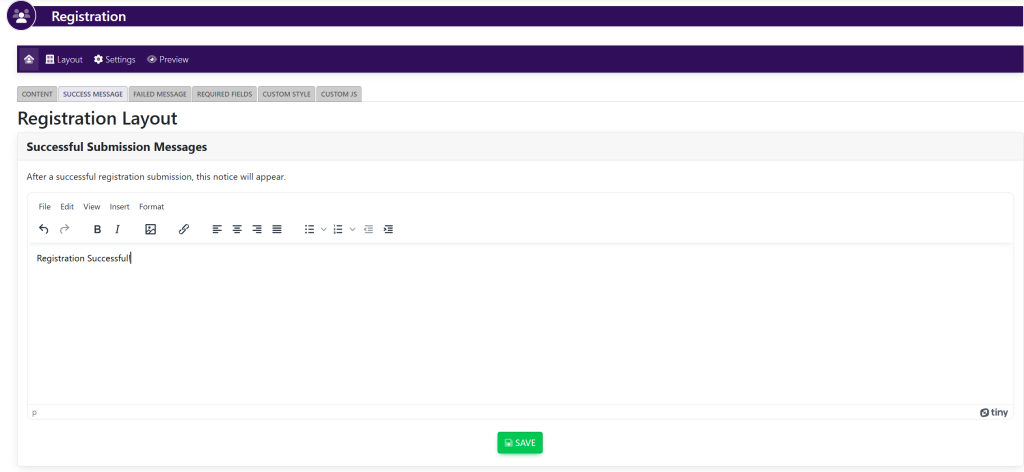This screenshot has width=1024, height=472.
Task: Insert an image with the toolbar icon
Action: [x=151, y=229]
